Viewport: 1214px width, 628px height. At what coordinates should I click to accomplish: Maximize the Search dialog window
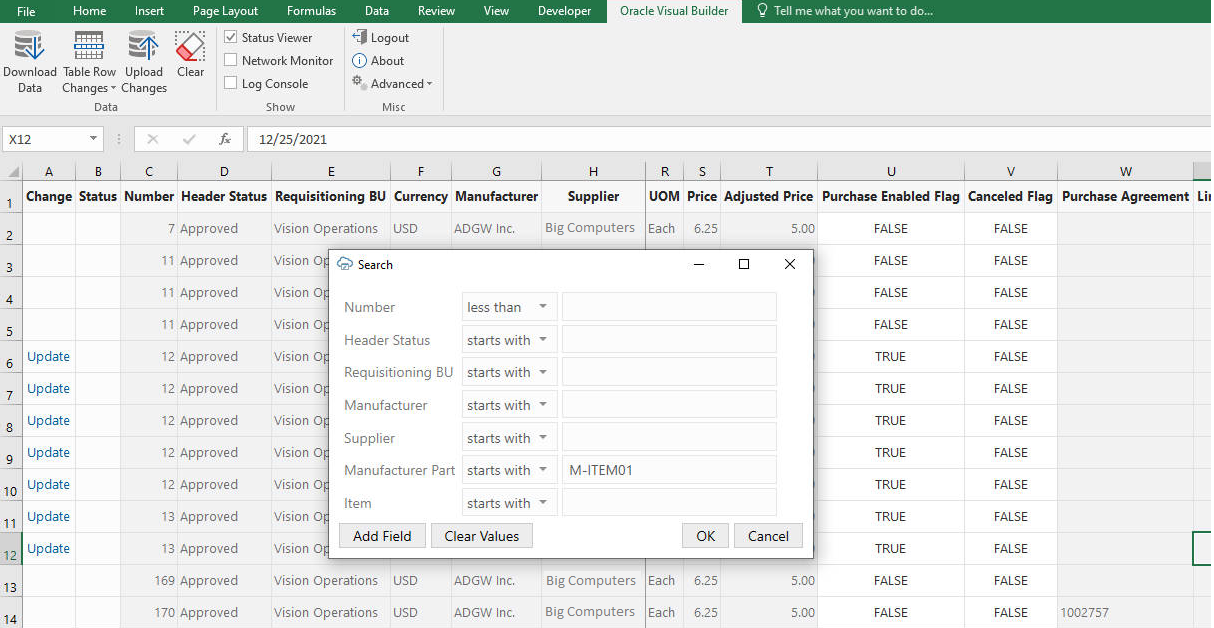[x=744, y=264]
